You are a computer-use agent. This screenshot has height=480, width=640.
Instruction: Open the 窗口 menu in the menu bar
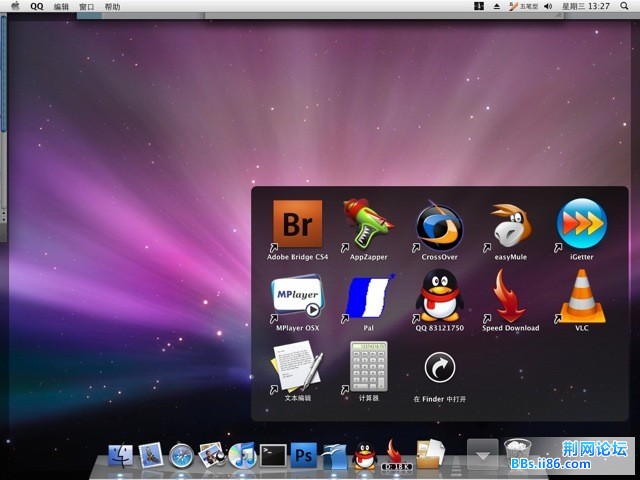pos(87,6)
